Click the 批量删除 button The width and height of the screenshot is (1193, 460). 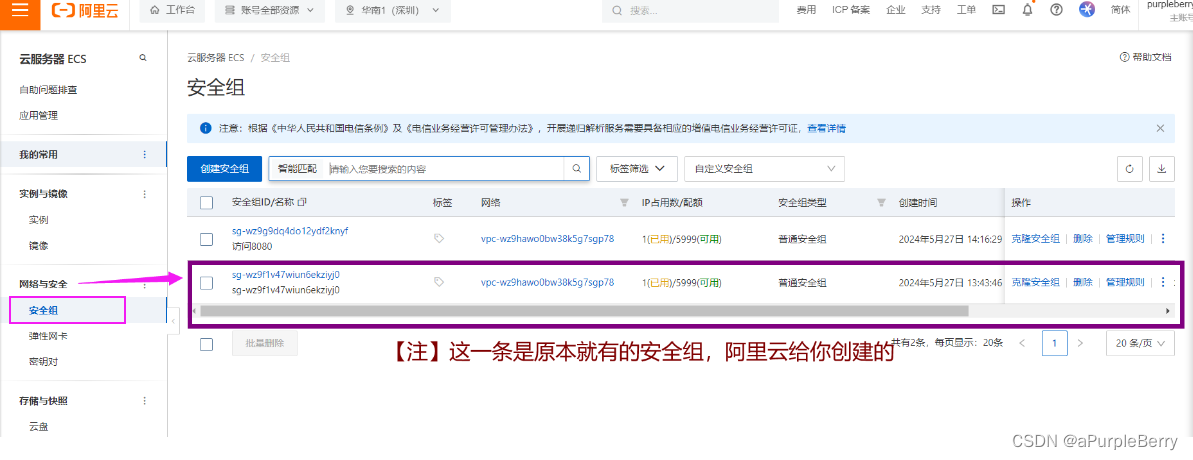[265, 344]
